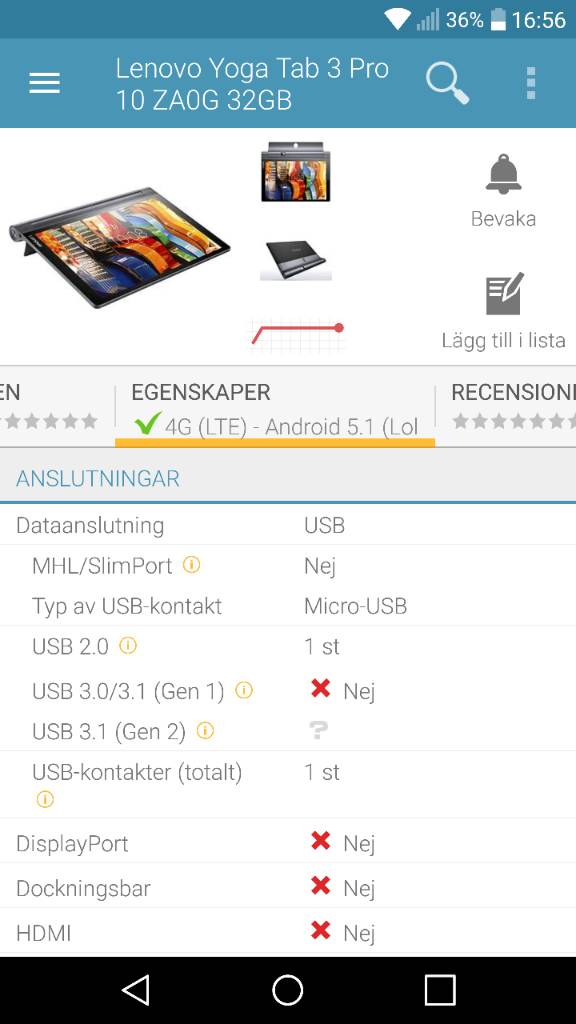Open the main Lenovo Yoga product image
576x1024 pixels.
(120, 248)
